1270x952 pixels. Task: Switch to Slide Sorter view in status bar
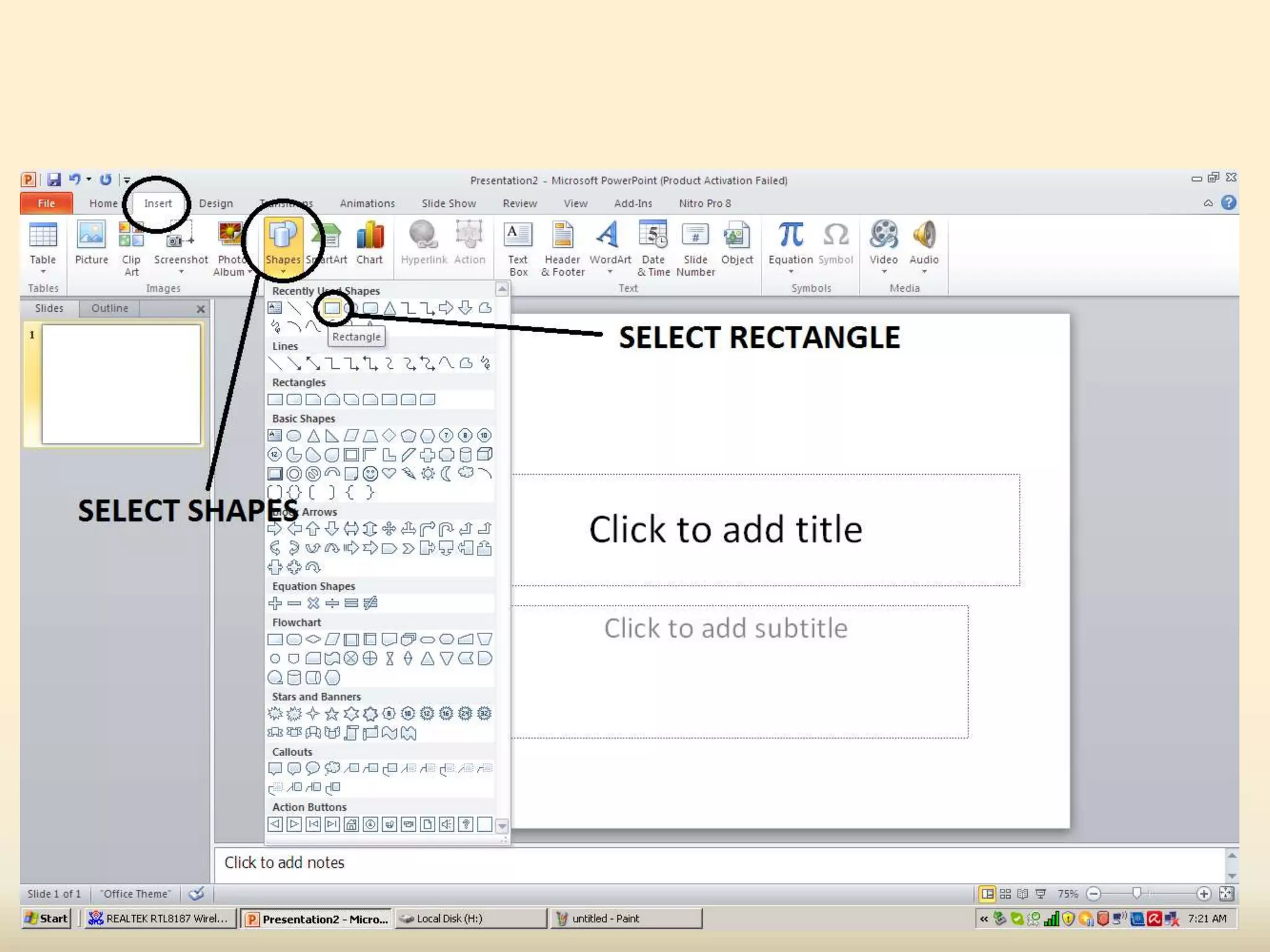pos(1005,894)
